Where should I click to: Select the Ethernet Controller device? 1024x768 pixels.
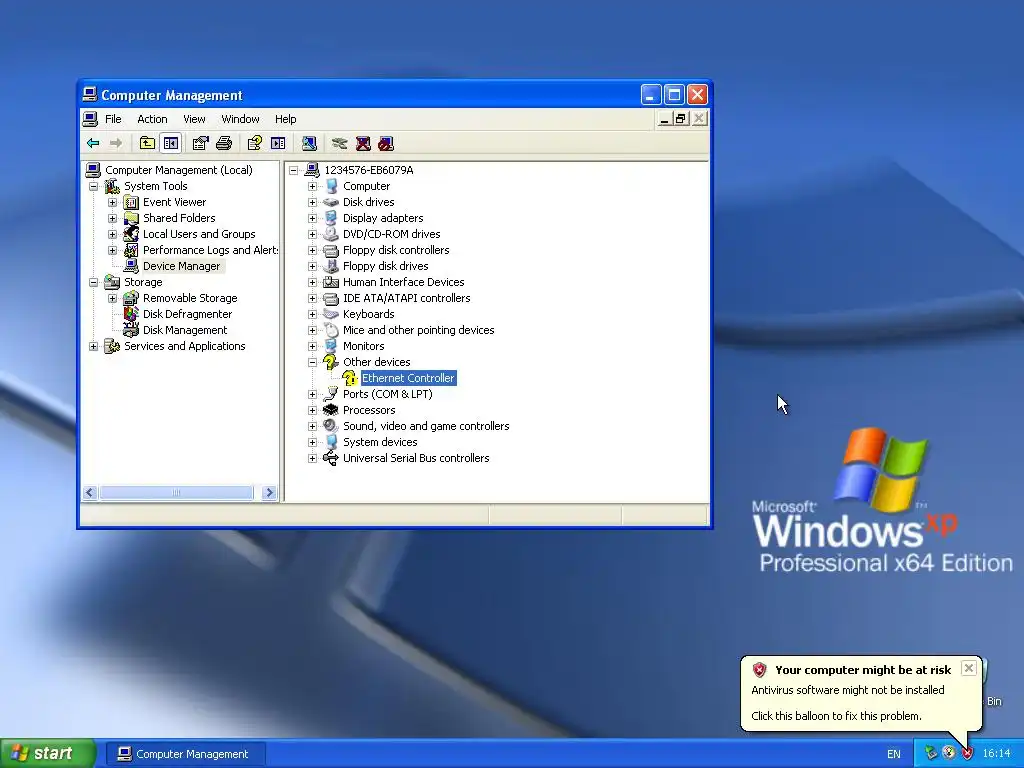[x=408, y=378]
